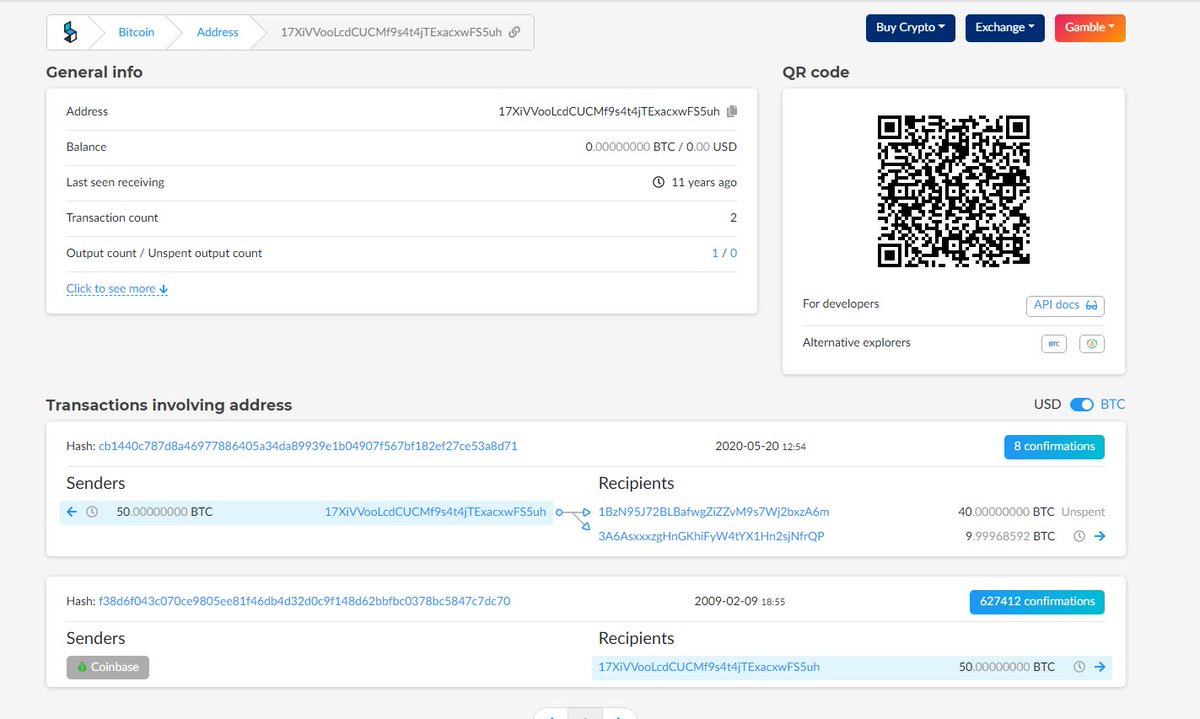Click the 'Unspent' label on the 40 BTC output
The height and width of the screenshot is (719, 1200).
click(x=1083, y=512)
